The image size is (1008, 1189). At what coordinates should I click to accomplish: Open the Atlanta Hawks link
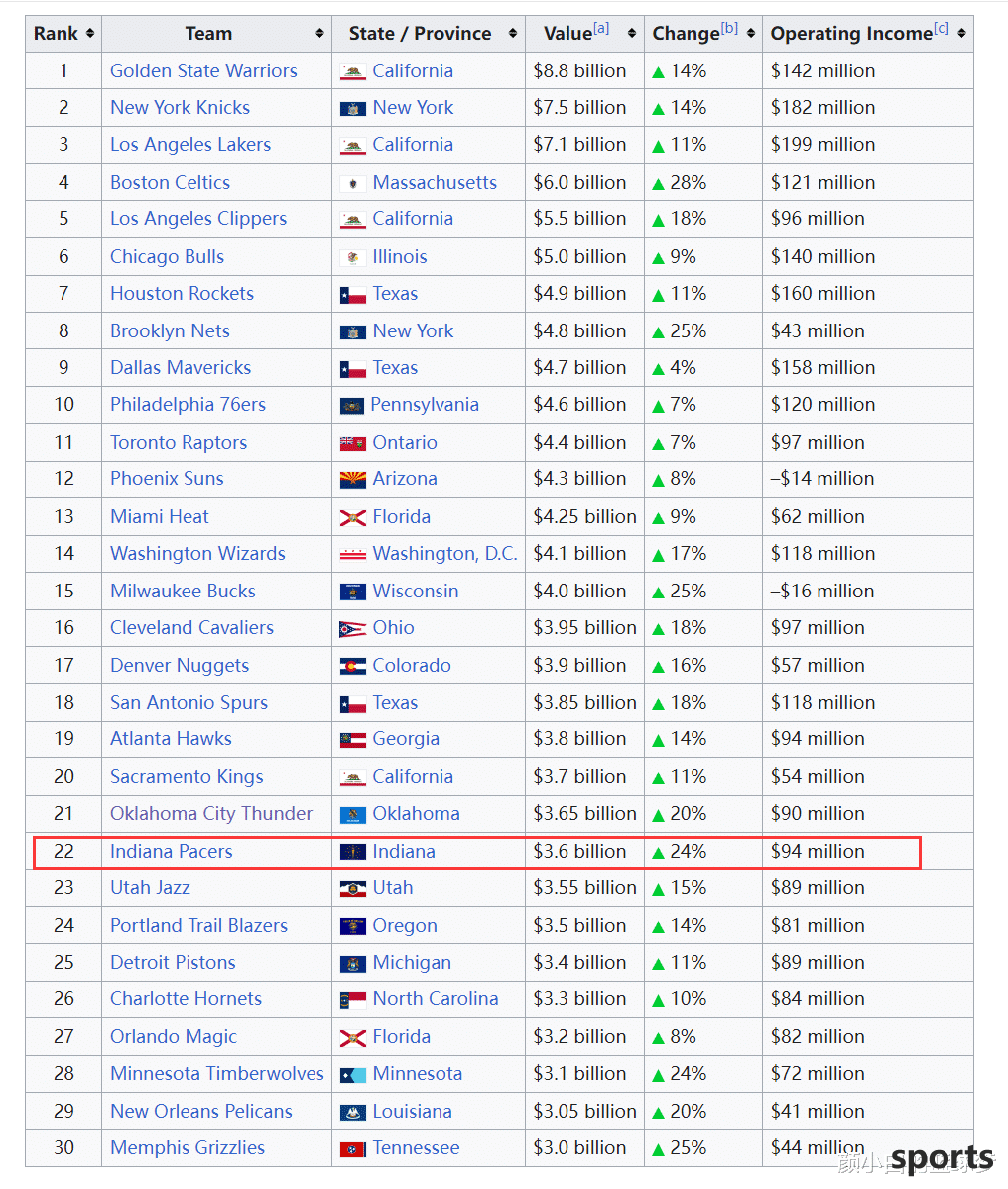tap(172, 740)
